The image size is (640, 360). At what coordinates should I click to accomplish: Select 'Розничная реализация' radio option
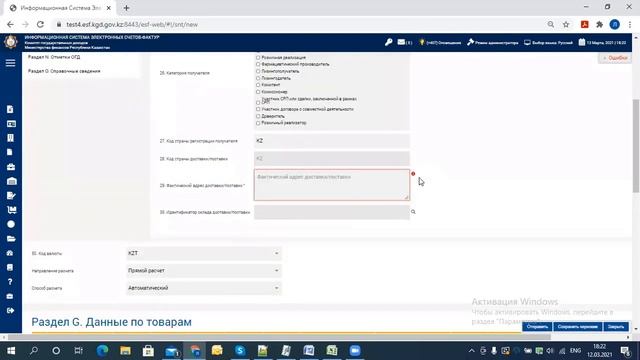click(258, 58)
